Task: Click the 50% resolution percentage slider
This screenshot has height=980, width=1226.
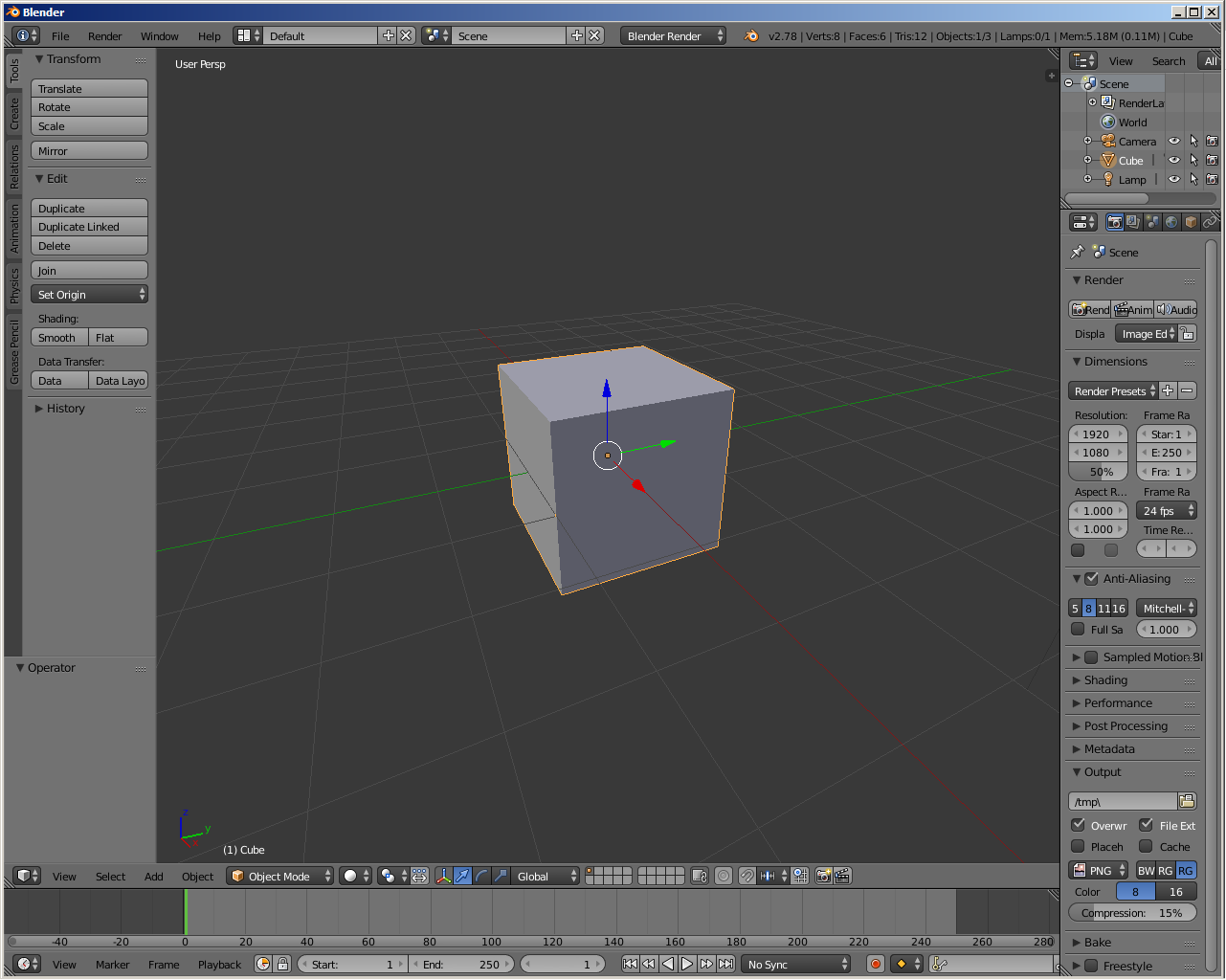Action: (1098, 472)
